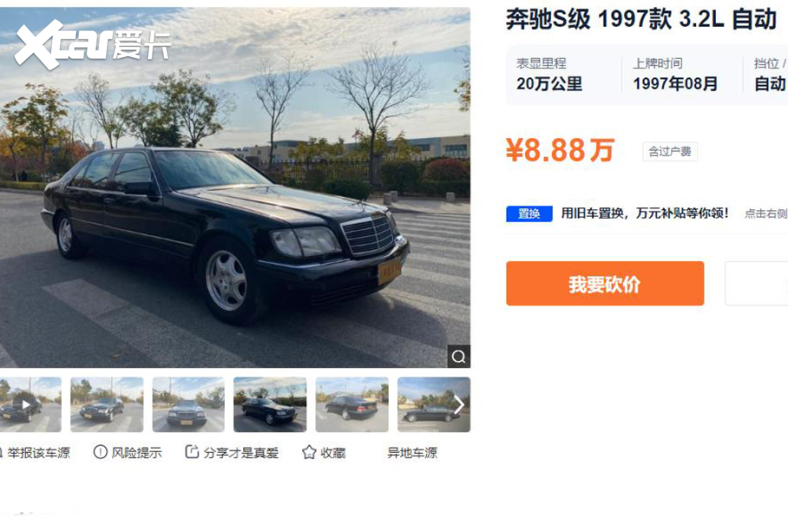Open the magnifier icon on main car photo
Viewport: 788px width, 525px height.
[459, 356]
